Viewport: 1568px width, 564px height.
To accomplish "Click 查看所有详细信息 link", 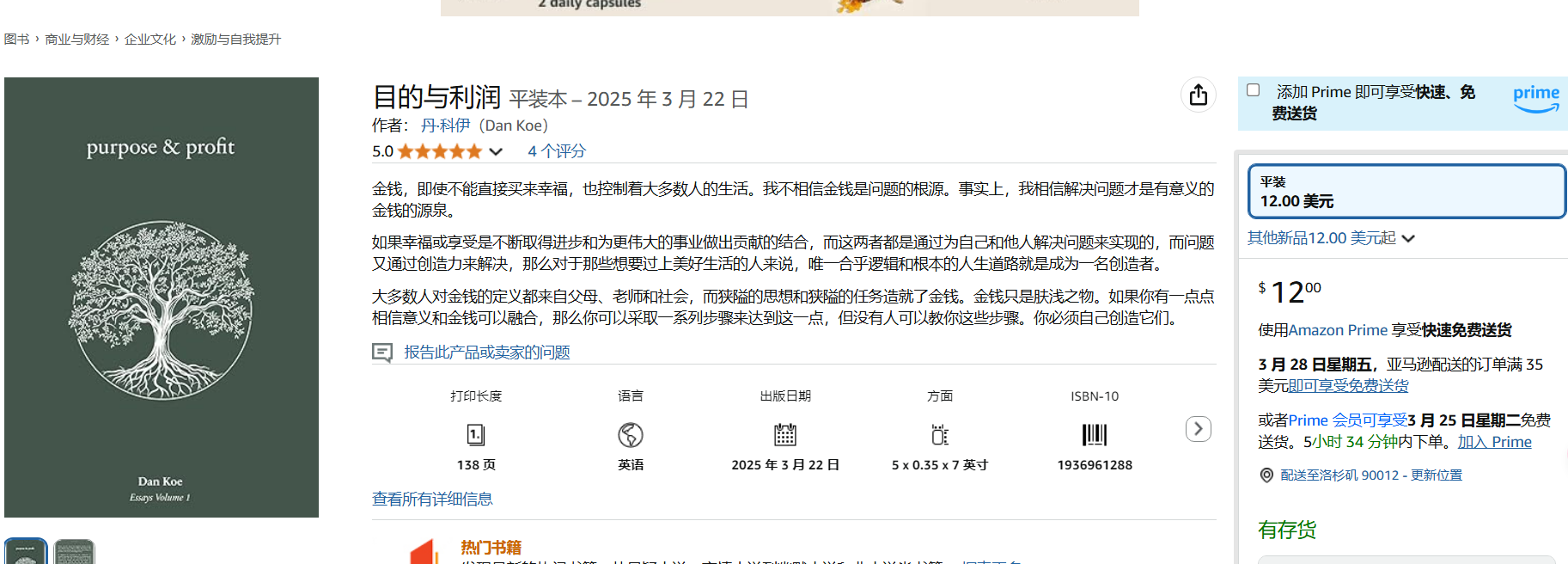I will click(x=432, y=500).
